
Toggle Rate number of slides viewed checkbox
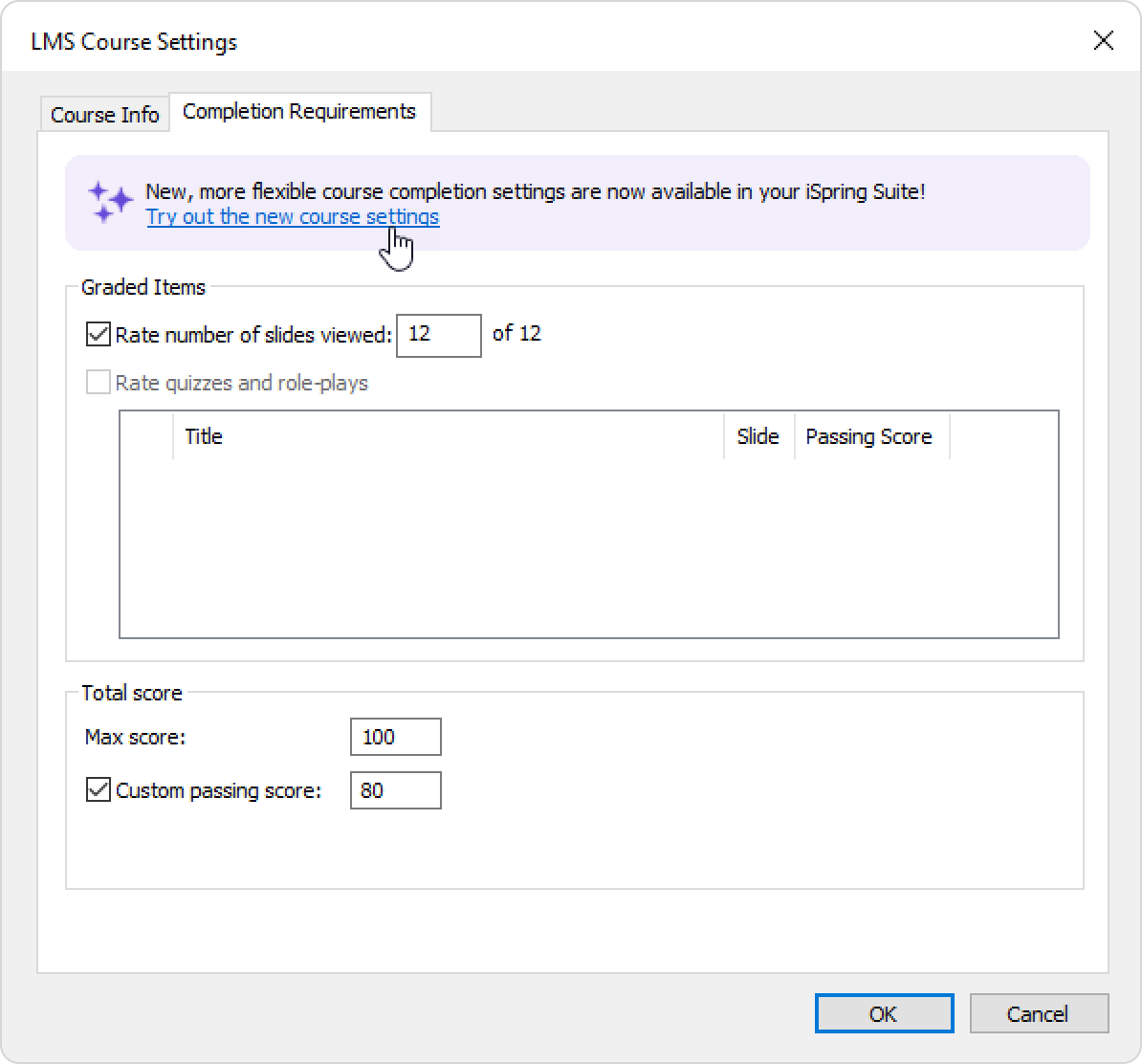click(99, 335)
